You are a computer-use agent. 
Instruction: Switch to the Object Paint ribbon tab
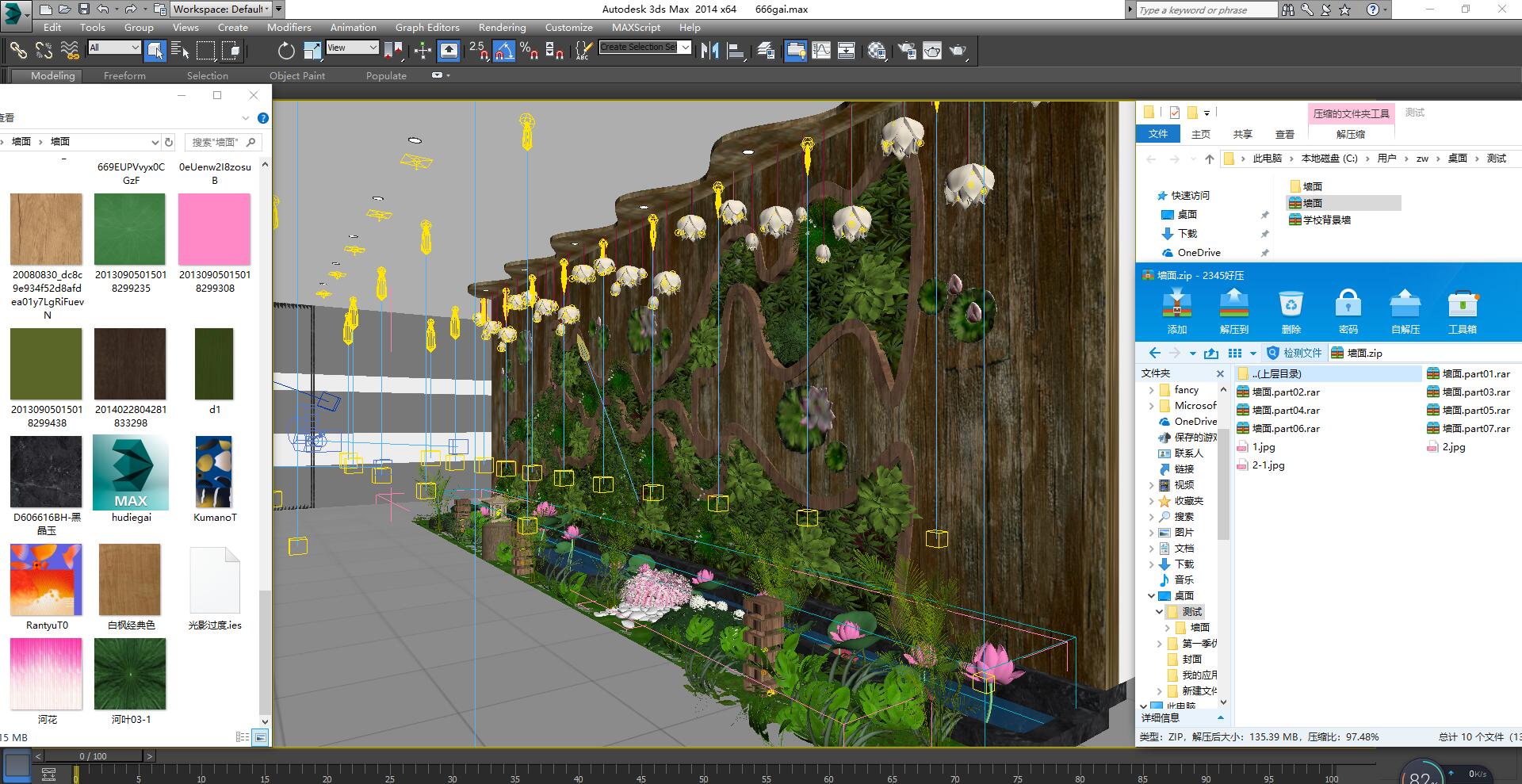(297, 75)
